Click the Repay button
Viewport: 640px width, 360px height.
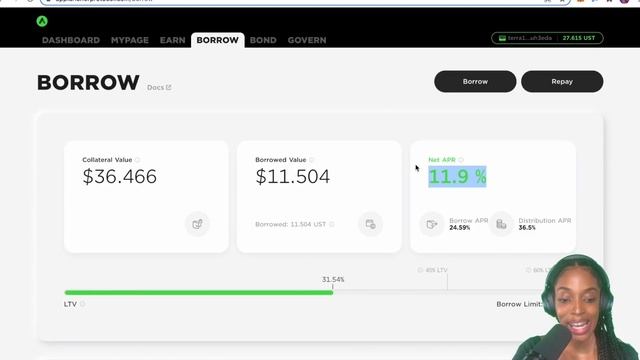pyautogui.click(x=562, y=81)
